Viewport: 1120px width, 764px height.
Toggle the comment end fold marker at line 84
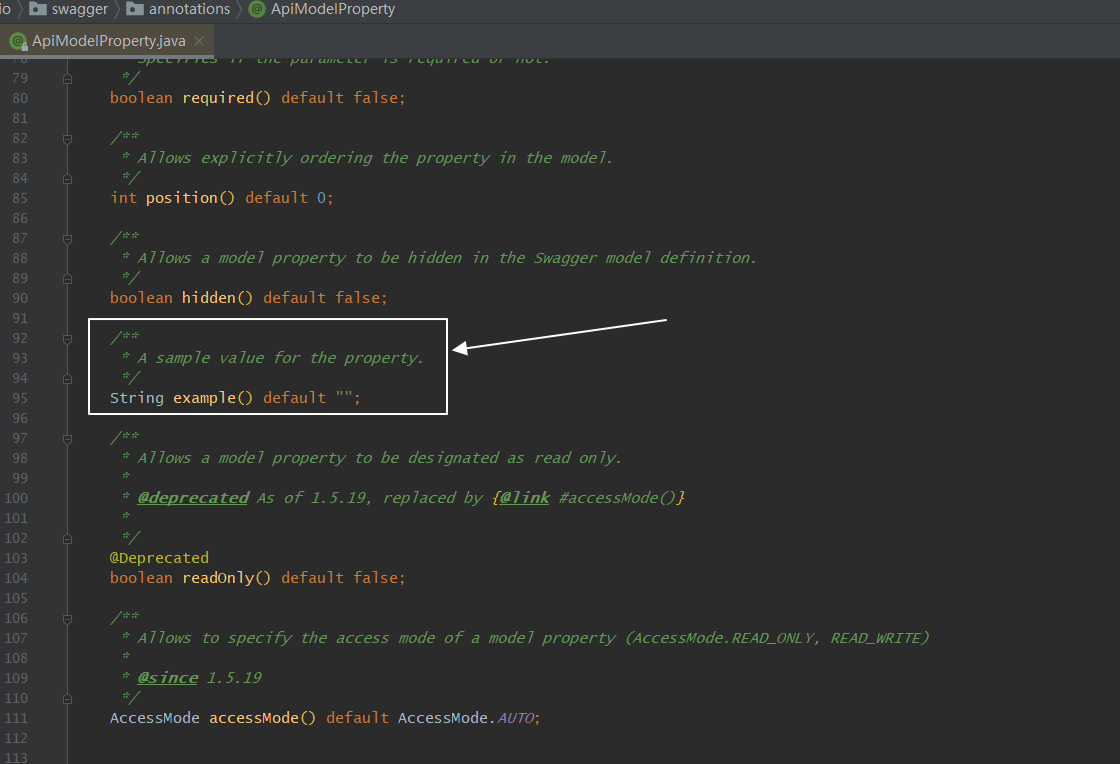pyautogui.click(x=67, y=179)
